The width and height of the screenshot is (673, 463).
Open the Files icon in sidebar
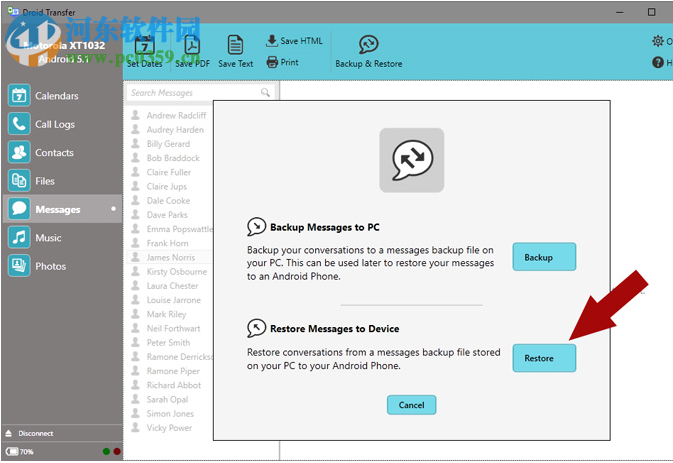tap(19, 181)
